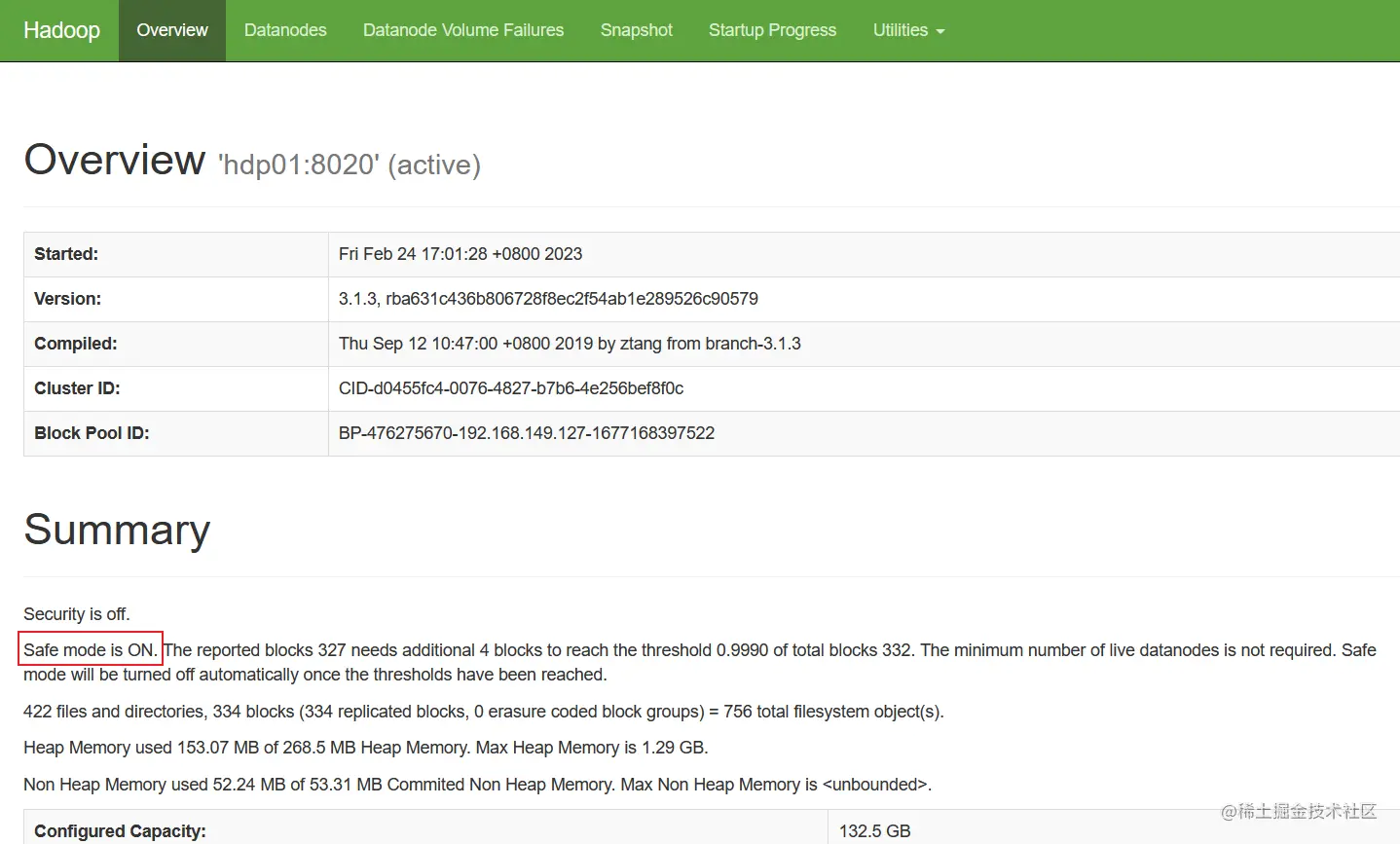
Task: Go to Datanode Volume Failures
Action: click(x=463, y=30)
